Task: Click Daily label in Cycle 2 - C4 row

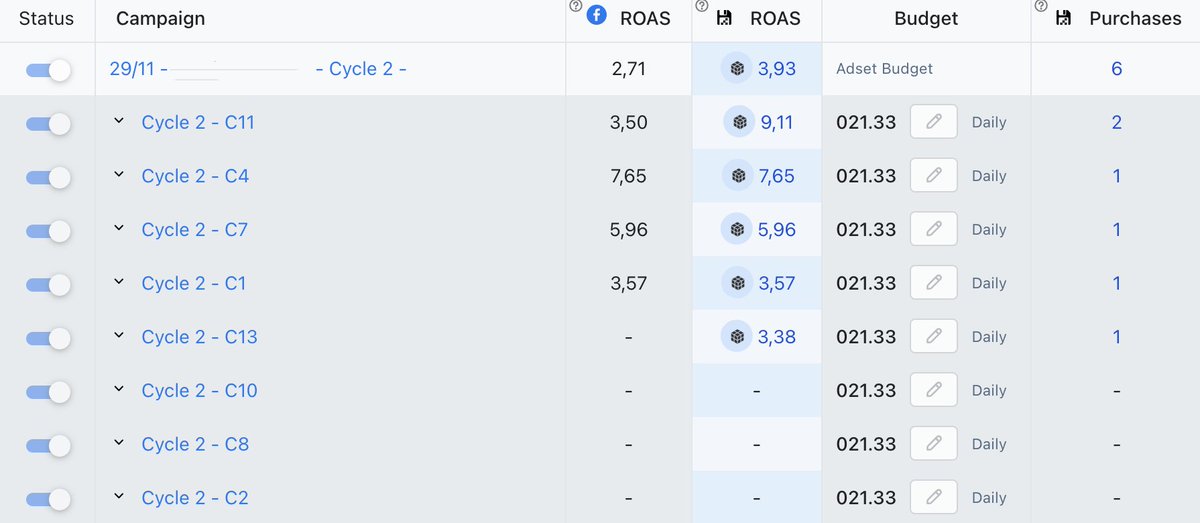Action: click(989, 176)
